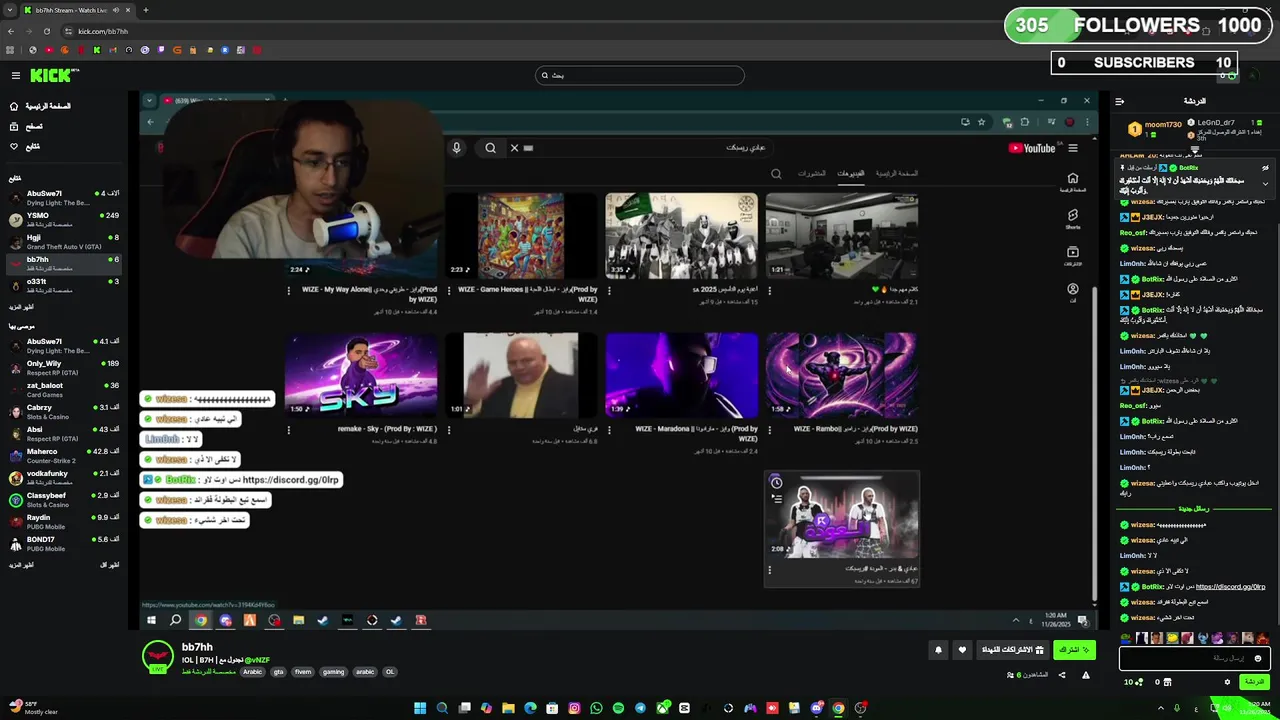Go to the home page icon in sidebar

pyautogui.click(x=13, y=106)
